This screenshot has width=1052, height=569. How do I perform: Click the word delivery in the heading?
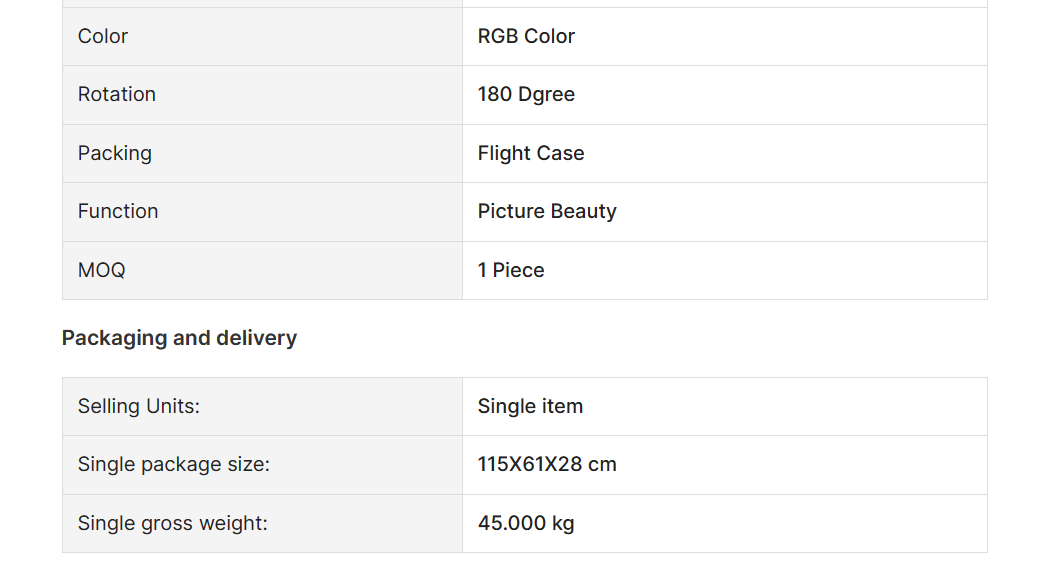pyautogui.click(x=256, y=338)
